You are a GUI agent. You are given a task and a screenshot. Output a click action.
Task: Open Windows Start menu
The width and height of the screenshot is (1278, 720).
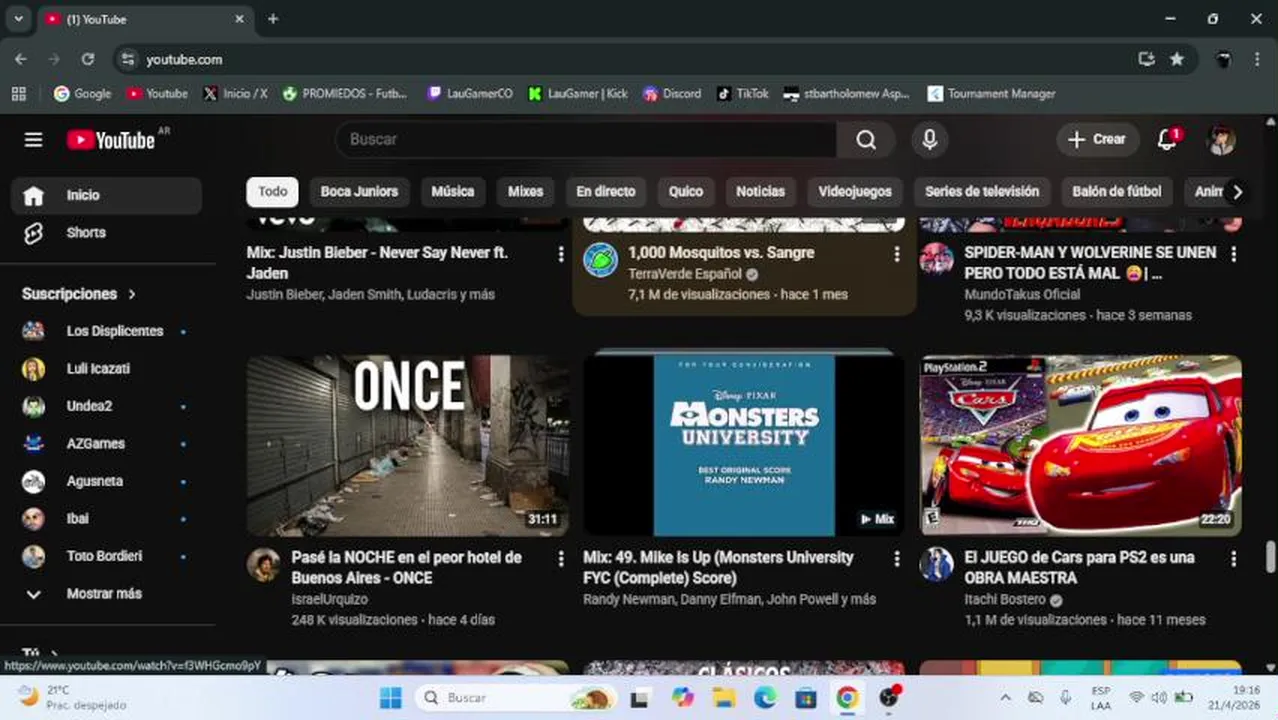(x=391, y=697)
